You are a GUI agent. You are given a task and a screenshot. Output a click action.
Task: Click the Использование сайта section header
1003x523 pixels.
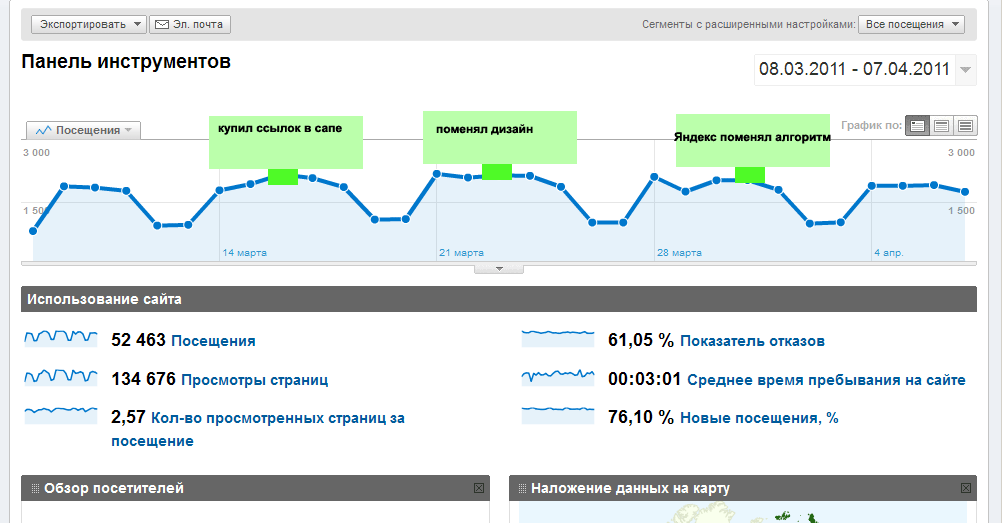(499, 299)
